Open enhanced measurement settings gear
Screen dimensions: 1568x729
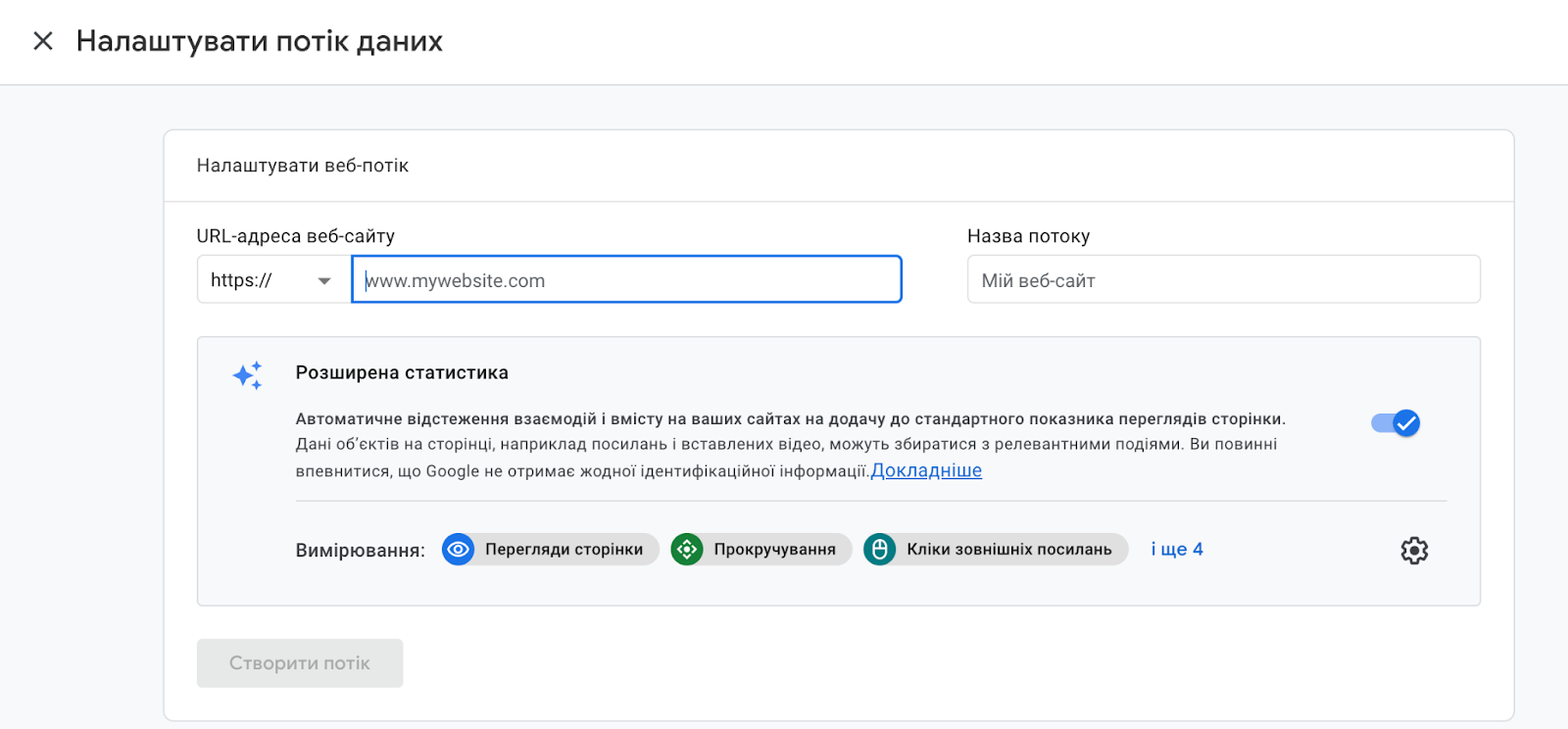click(x=1414, y=551)
